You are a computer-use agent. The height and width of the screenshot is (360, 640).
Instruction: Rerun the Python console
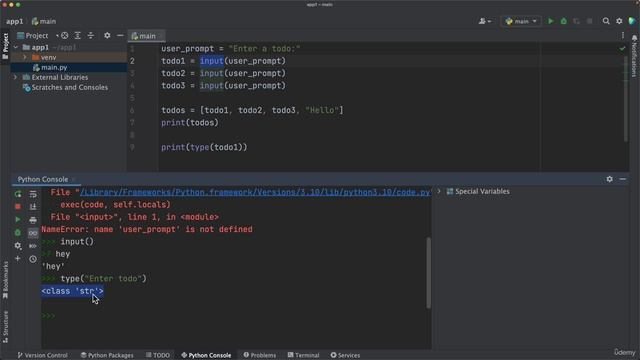tap(18, 194)
